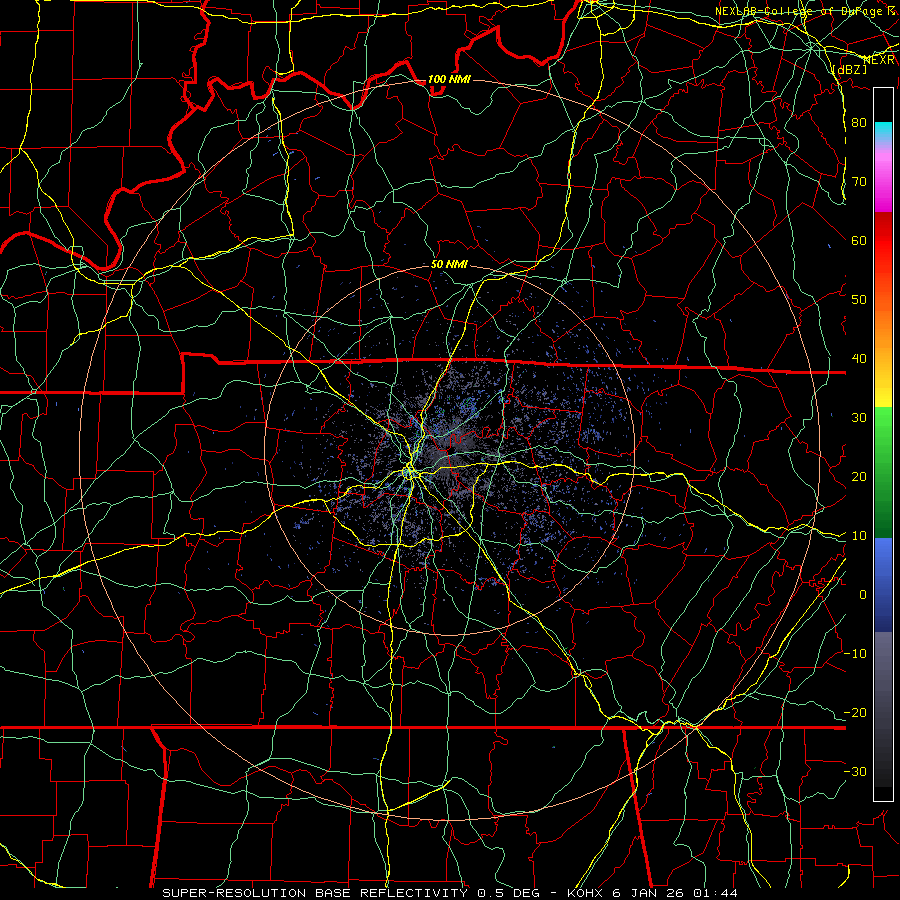Click the 30 value on dBZ scale
Screen dimensions: 900x900
click(x=859, y=418)
